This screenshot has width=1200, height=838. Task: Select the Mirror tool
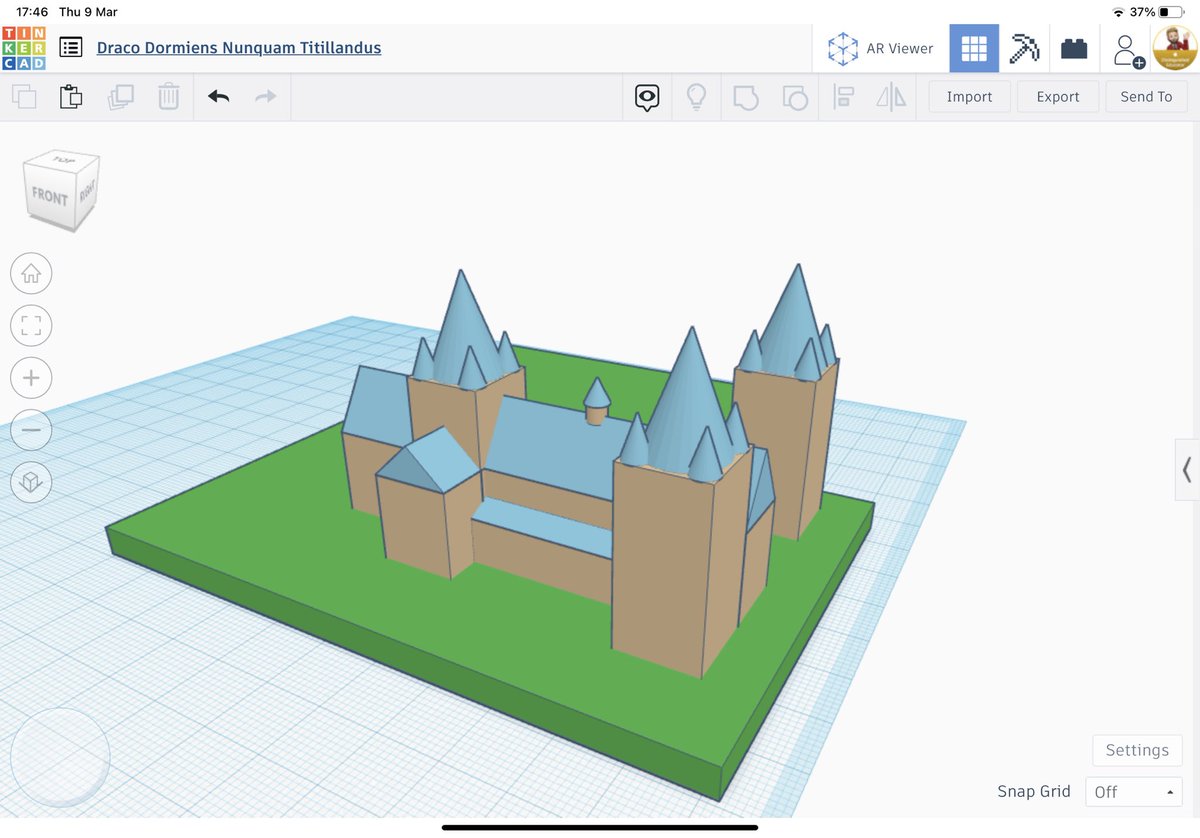(x=892, y=96)
